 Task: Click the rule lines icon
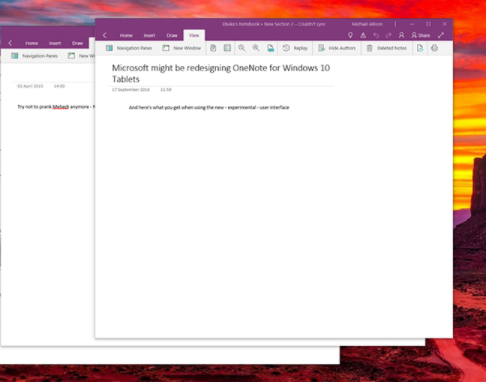(227, 48)
